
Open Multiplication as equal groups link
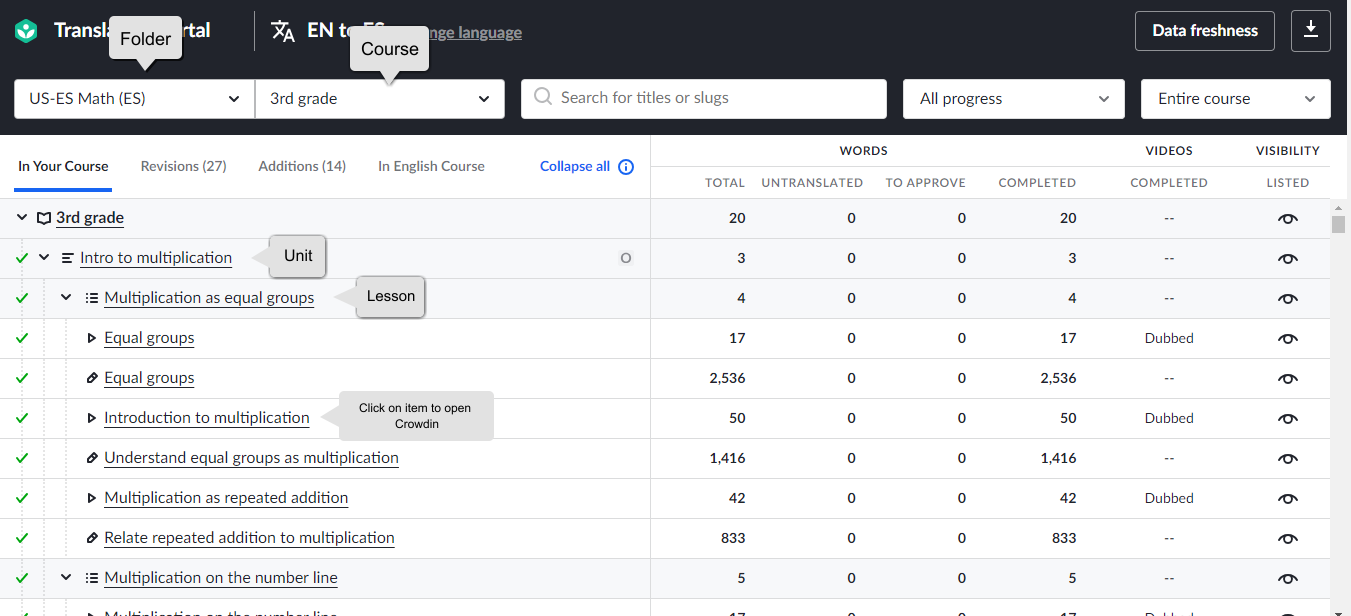pos(209,298)
